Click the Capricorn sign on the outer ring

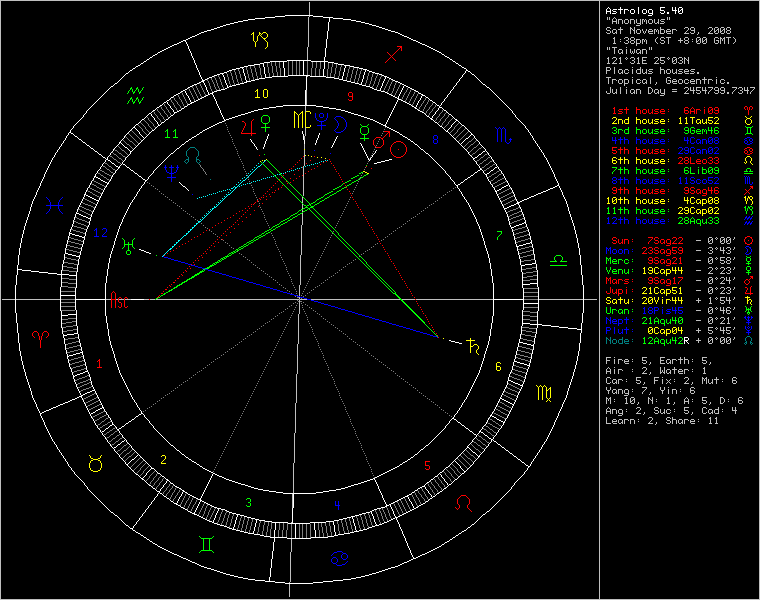tap(260, 40)
